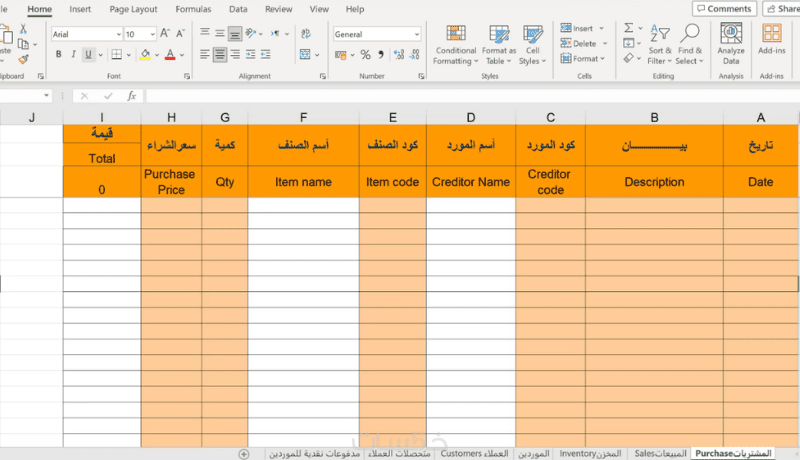This screenshot has height=460, width=800.
Task: Click the Share button
Action: (x=782, y=9)
